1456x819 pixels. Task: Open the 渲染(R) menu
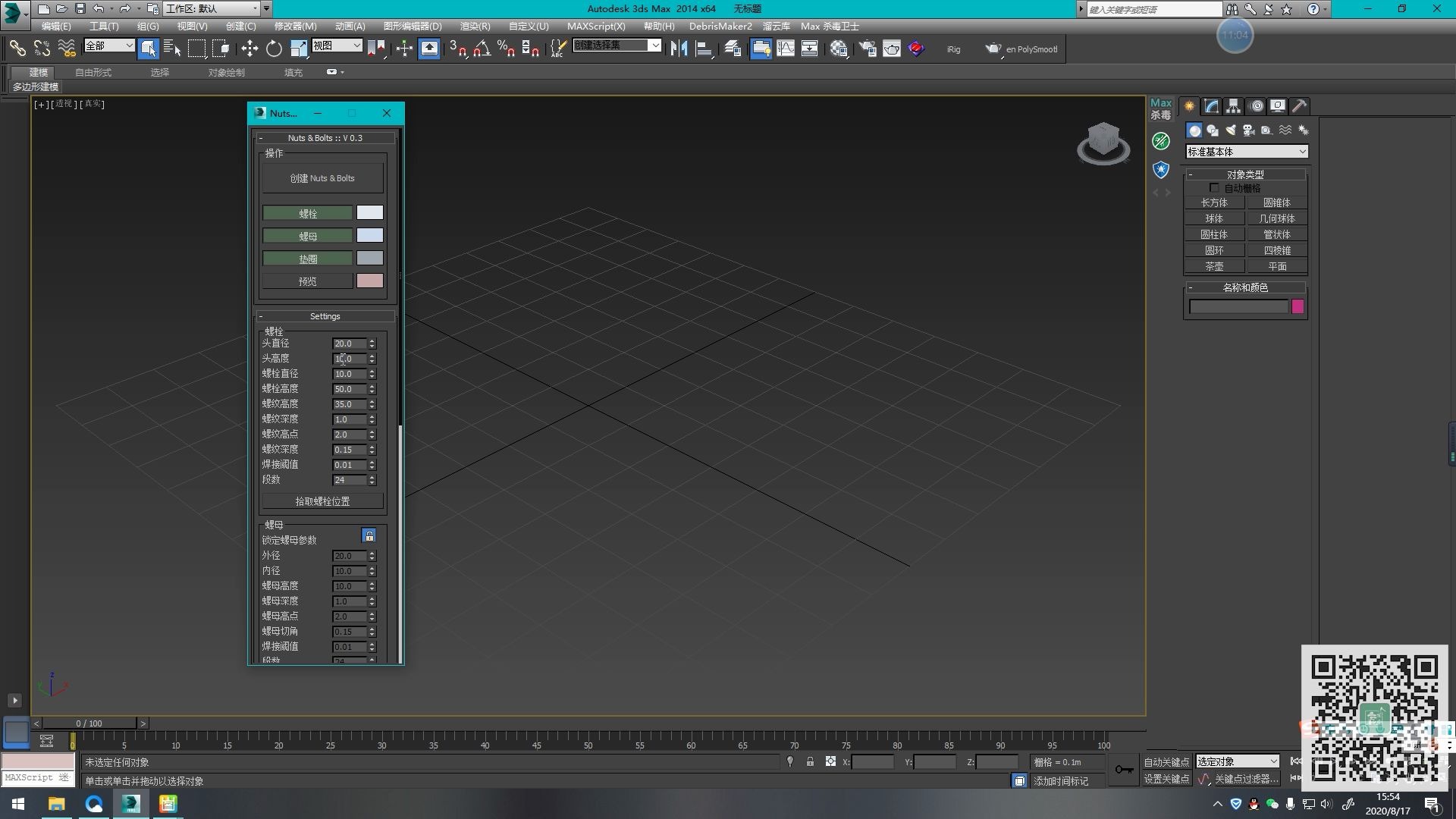[475, 26]
